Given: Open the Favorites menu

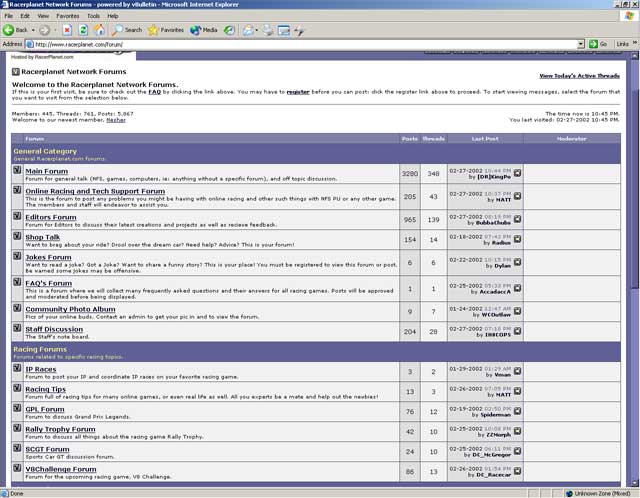Looking at the screenshot, I should tap(68, 16).
